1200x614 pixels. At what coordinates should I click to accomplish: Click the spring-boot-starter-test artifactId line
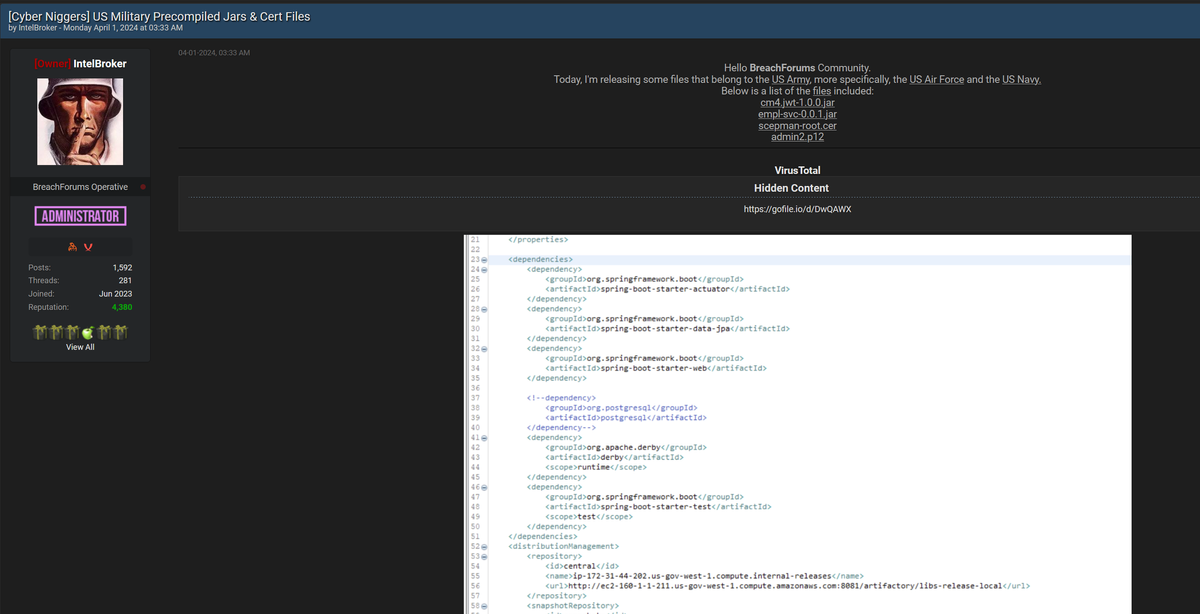pos(658,506)
